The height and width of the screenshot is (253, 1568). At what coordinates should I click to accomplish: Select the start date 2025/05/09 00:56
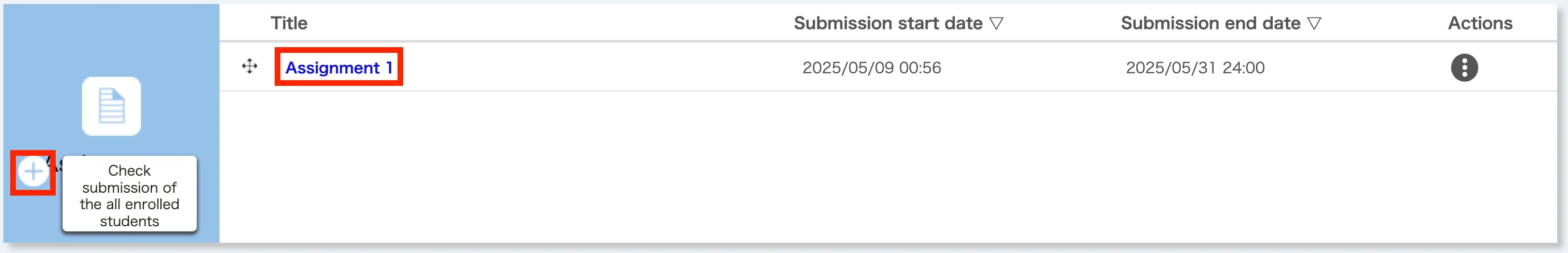871,68
